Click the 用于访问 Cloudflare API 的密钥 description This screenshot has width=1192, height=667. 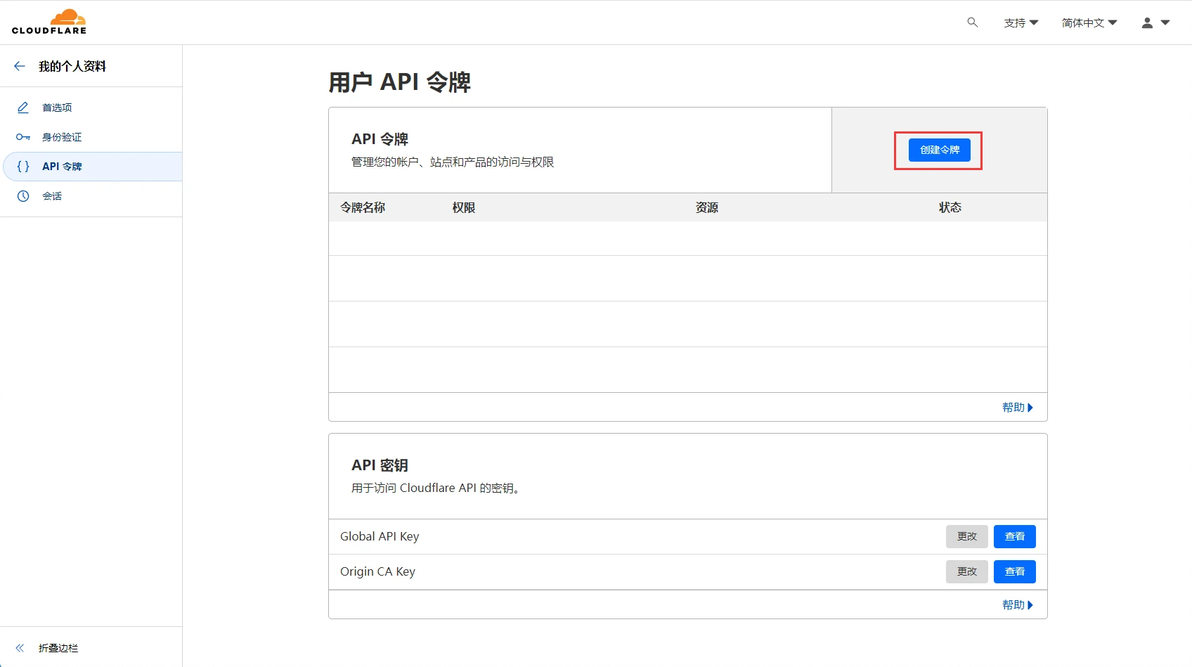coord(436,488)
